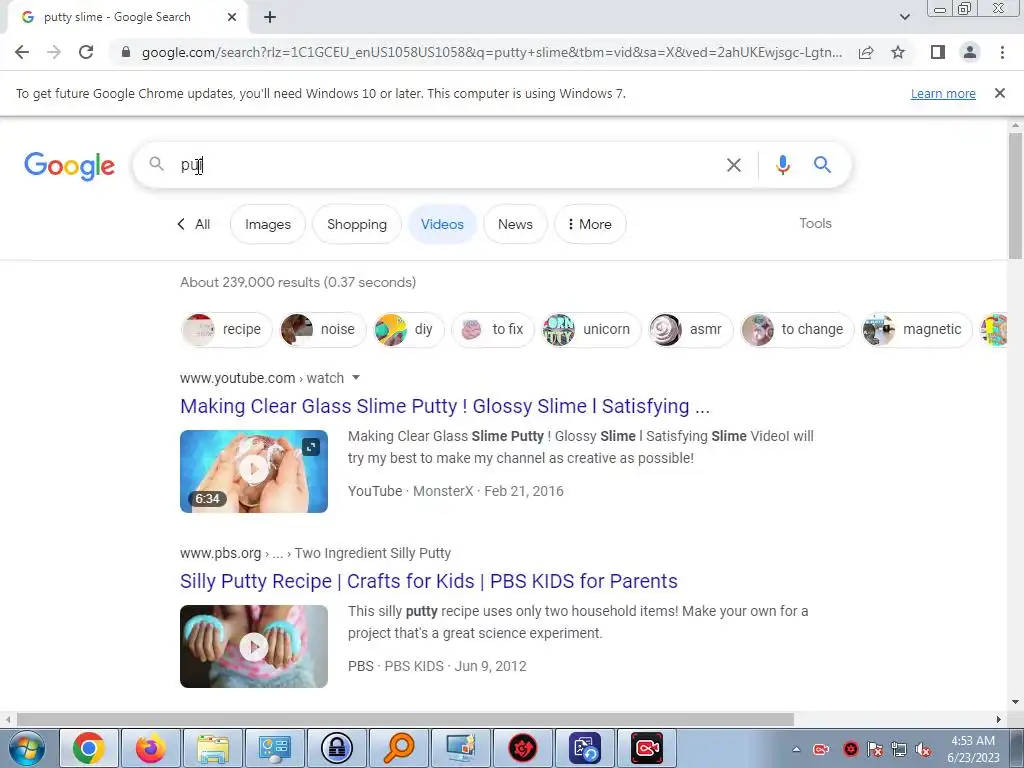Filter results by unicorn chip
This screenshot has width=1024, height=768.
[x=591, y=329]
